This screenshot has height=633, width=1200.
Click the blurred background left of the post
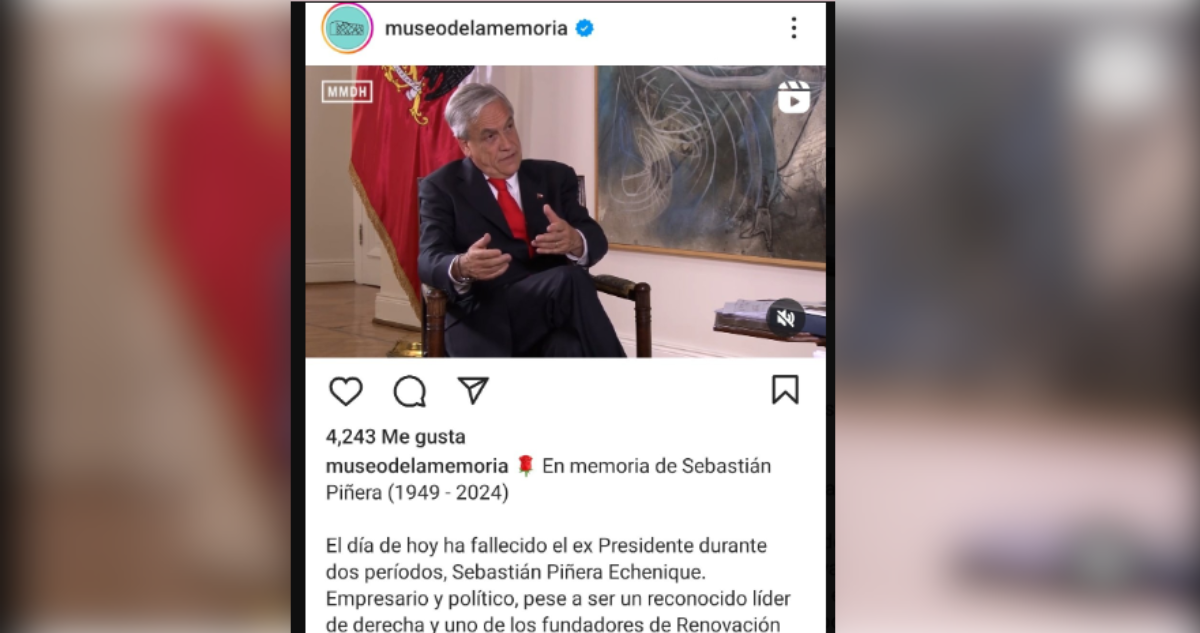click(x=145, y=316)
